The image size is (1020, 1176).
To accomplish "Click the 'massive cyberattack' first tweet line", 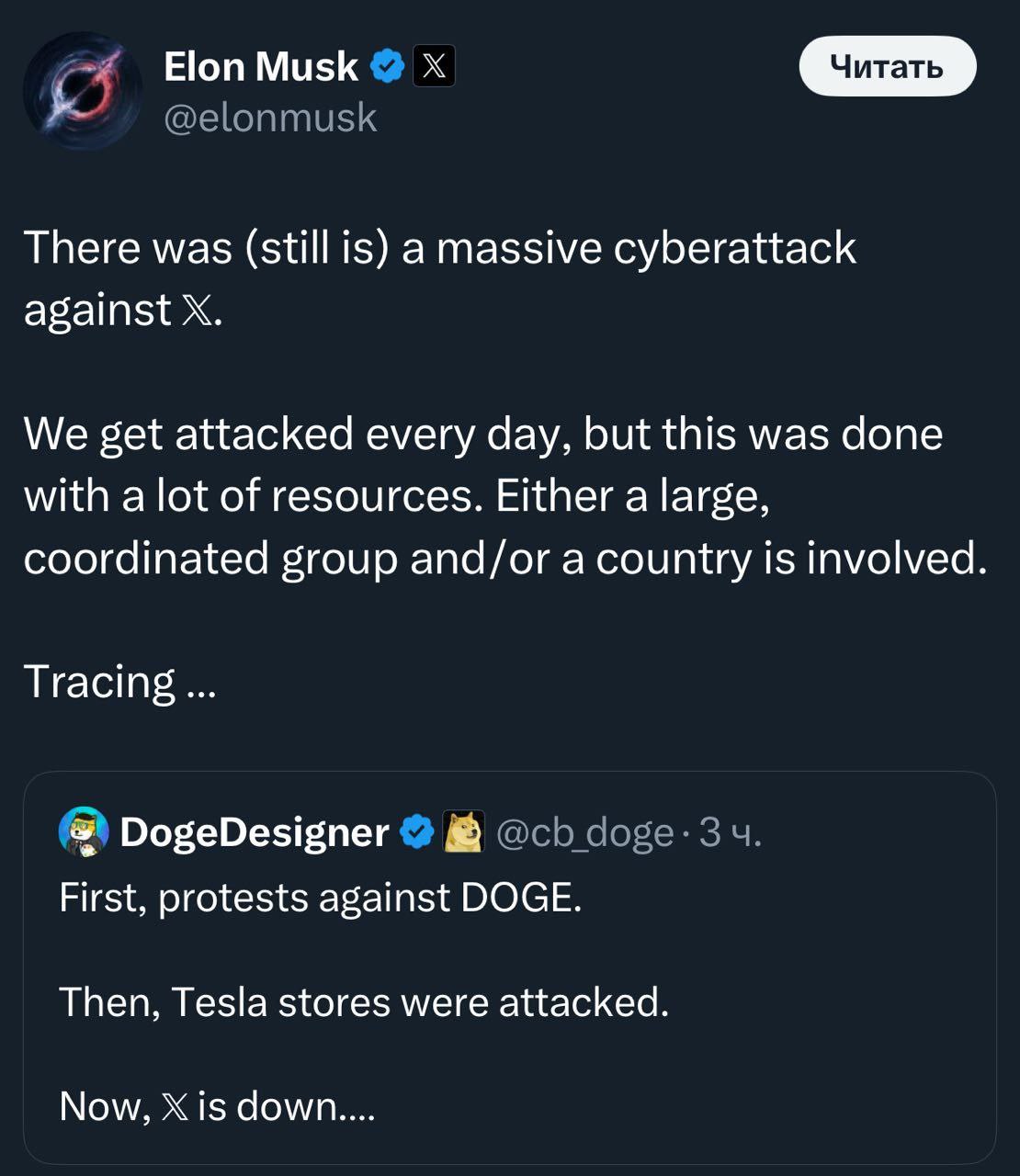I will point(439,248).
